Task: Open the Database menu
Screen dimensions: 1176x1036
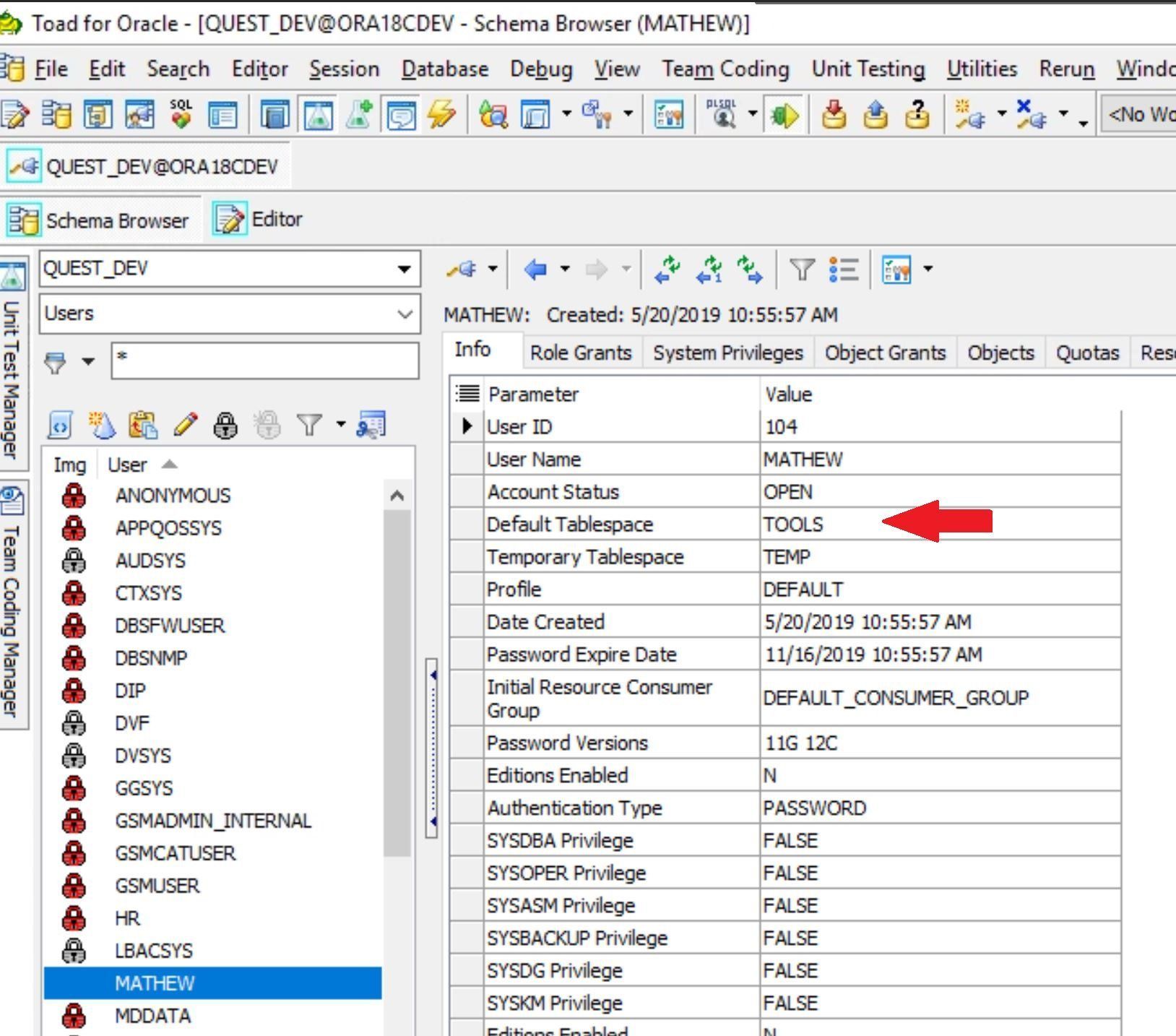Action: pyautogui.click(x=445, y=69)
